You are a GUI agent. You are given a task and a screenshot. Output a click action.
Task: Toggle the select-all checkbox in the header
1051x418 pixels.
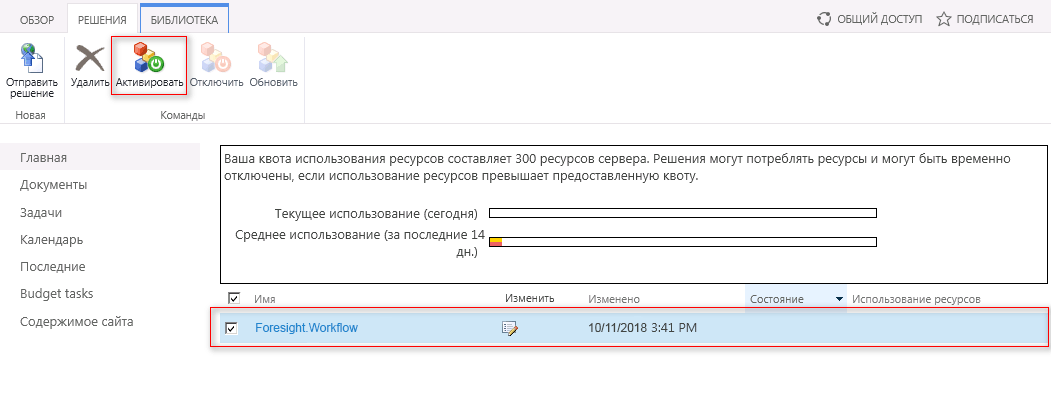pos(234,298)
